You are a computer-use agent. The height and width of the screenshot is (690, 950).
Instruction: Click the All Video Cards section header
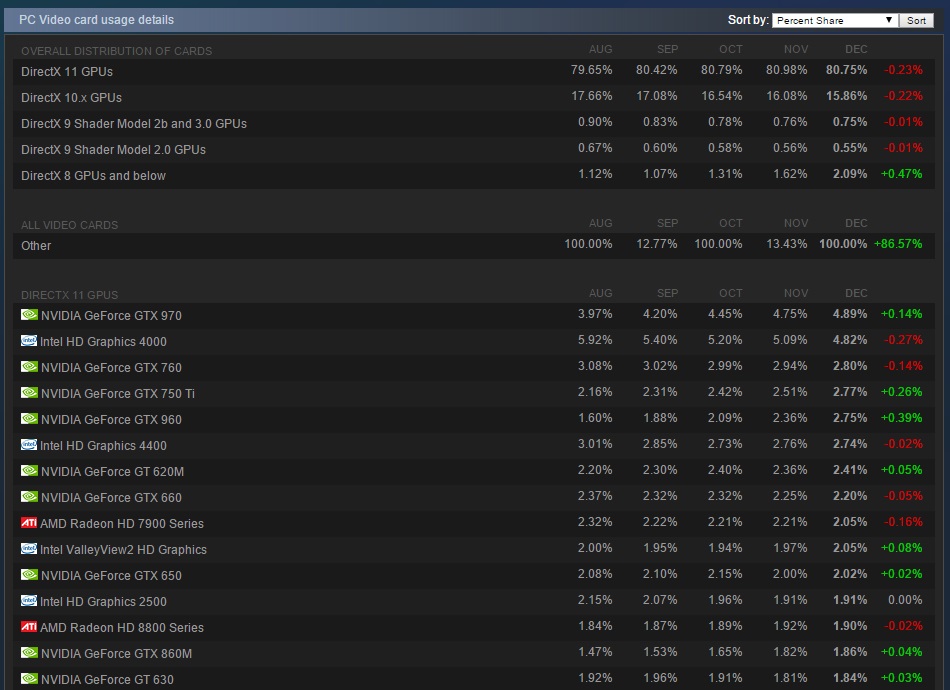click(x=70, y=225)
